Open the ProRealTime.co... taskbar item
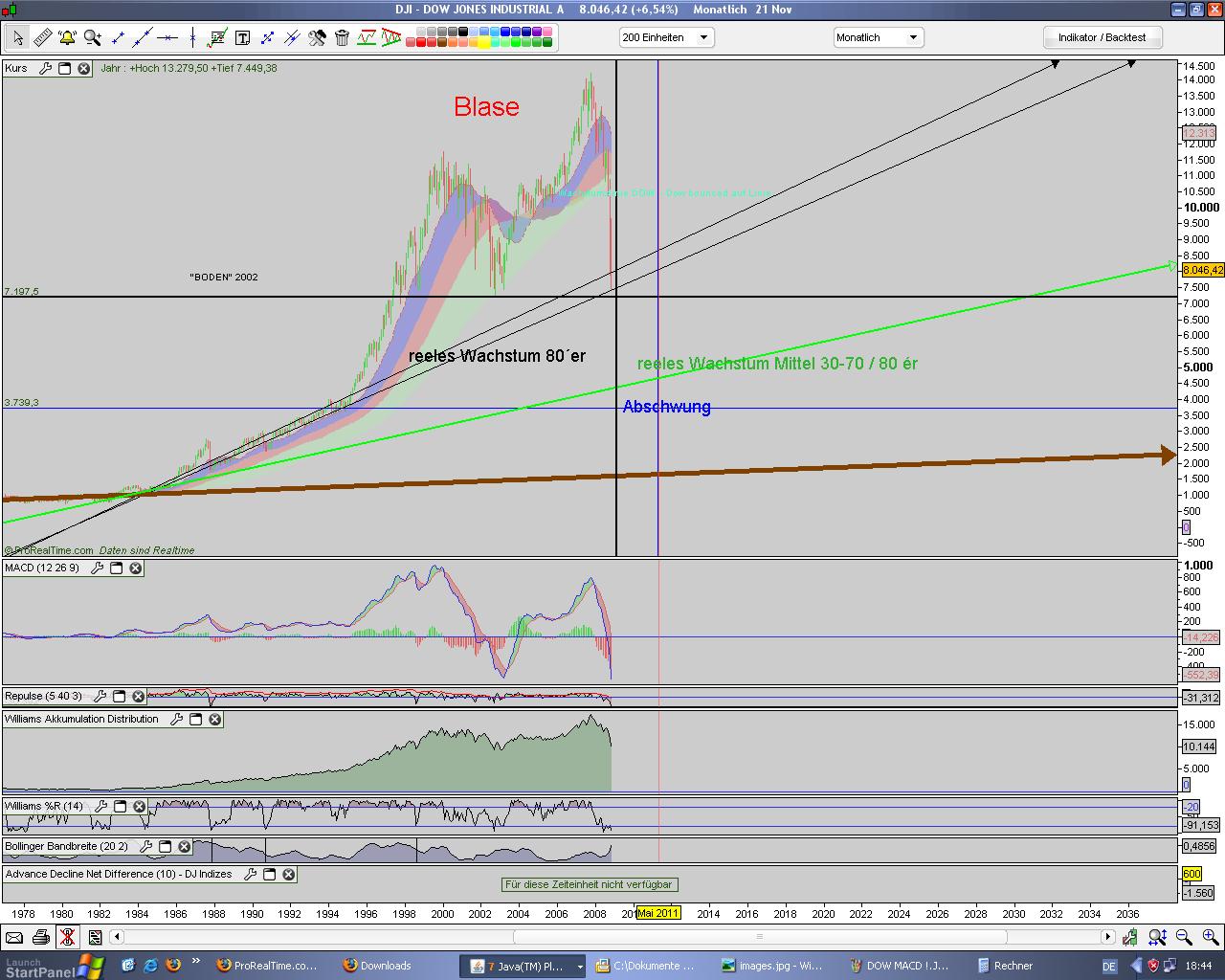The width and height of the screenshot is (1225, 980). coord(268,966)
